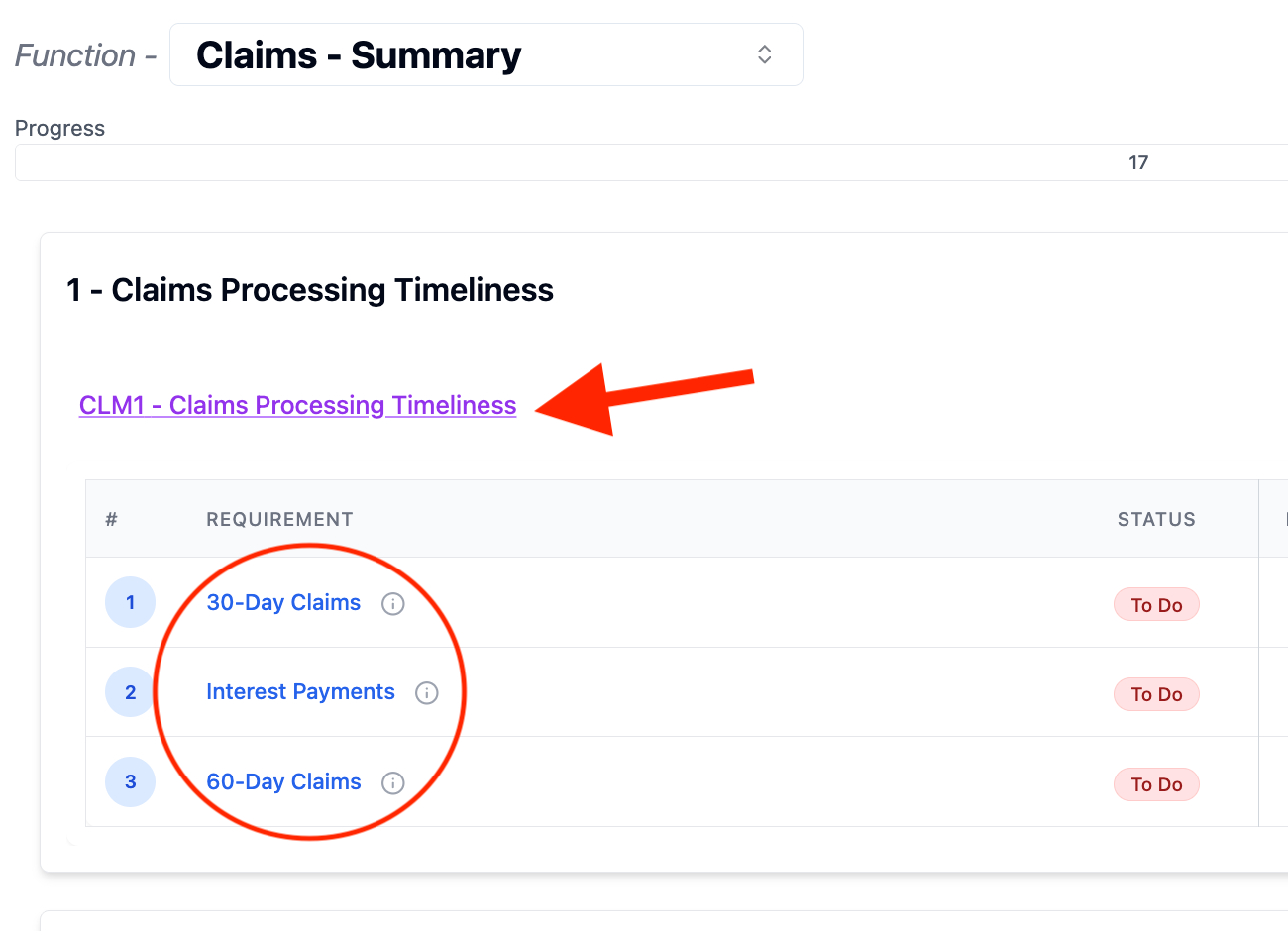The image size is (1288, 931).
Task: Click the up-down chevron icon in Function selector
Action: point(764,54)
